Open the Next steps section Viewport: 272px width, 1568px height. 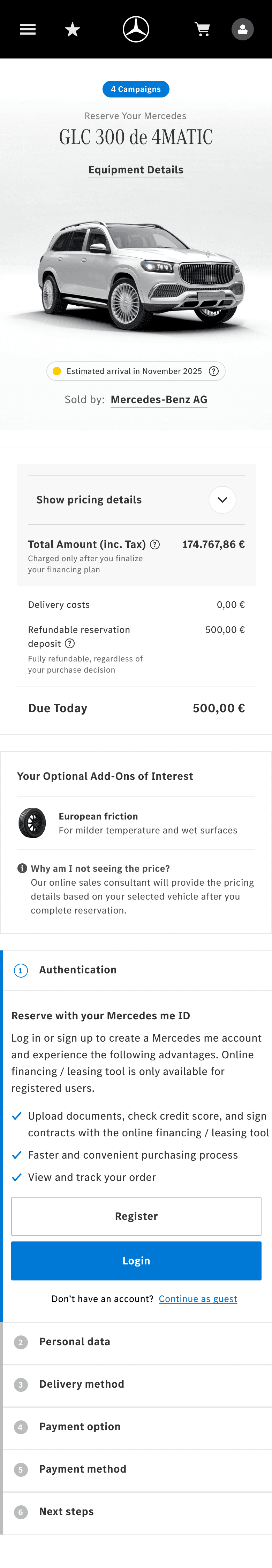(x=66, y=1512)
